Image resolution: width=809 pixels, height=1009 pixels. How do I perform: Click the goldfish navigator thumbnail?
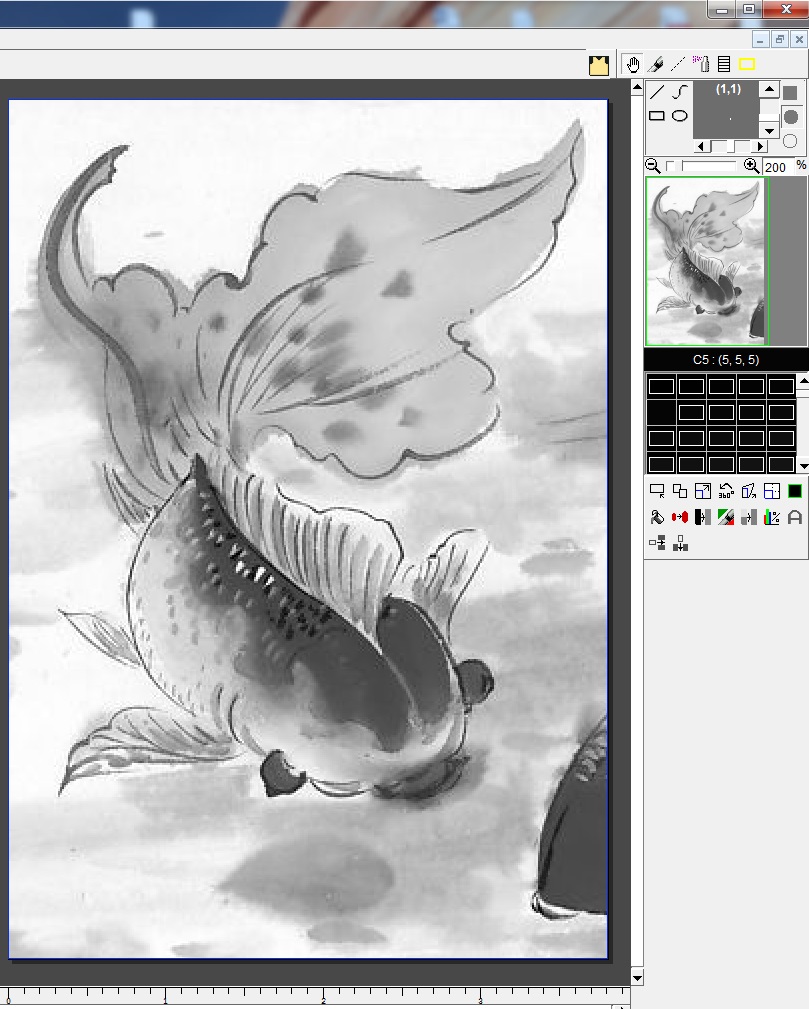tap(705, 262)
